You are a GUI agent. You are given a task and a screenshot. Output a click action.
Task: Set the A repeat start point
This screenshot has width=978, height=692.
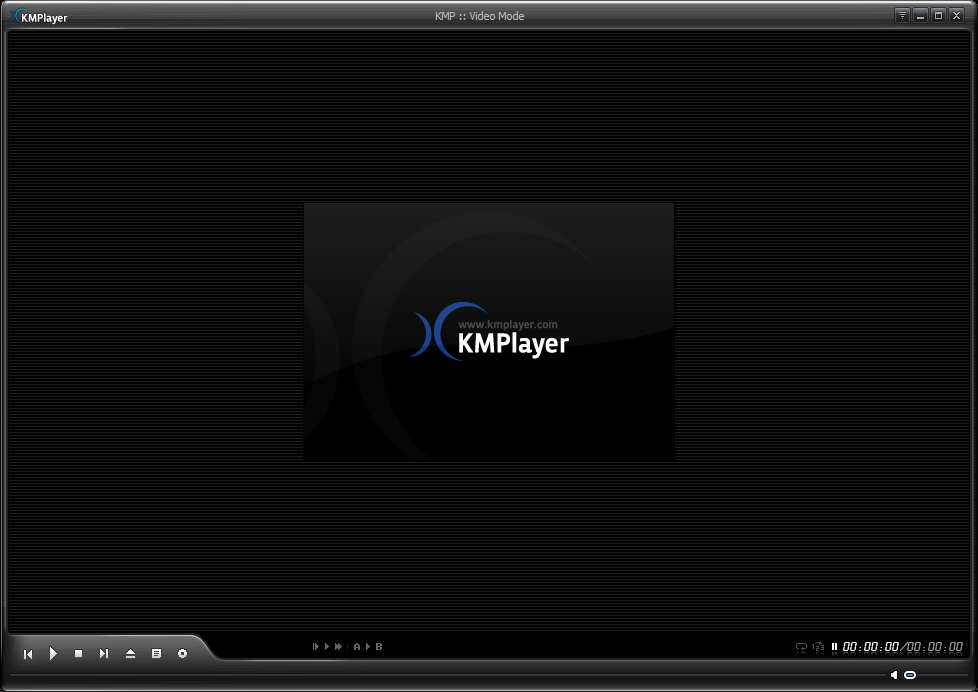(357, 647)
